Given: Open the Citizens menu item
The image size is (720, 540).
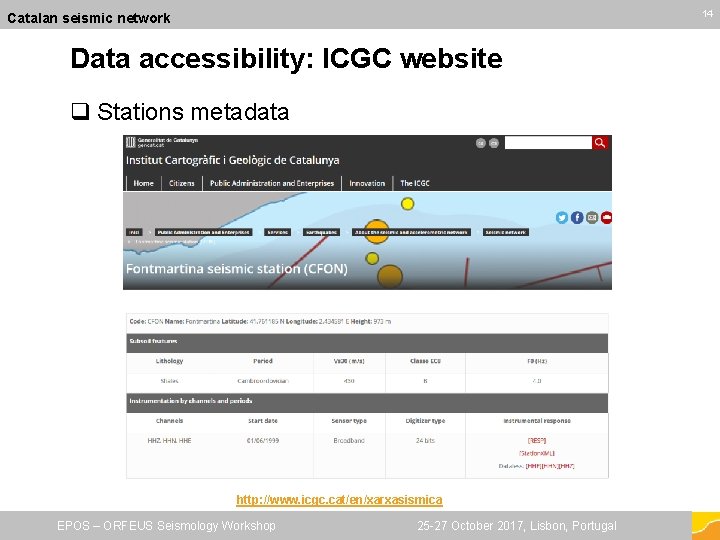Looking at the screenshot, I should point(181,183).
